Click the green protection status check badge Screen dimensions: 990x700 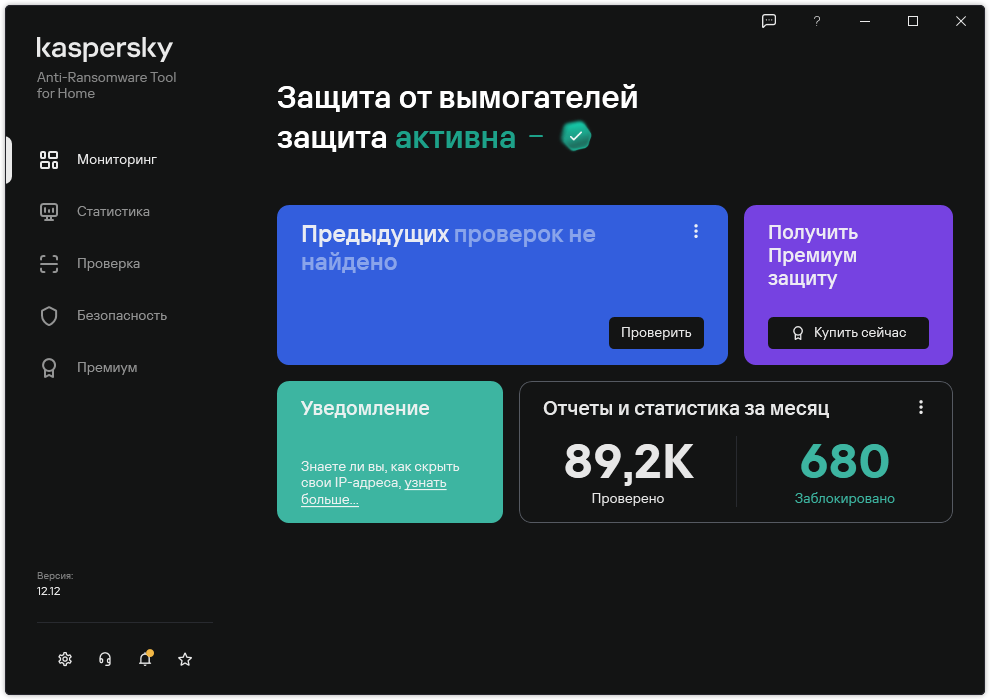[x=576, y=136]
